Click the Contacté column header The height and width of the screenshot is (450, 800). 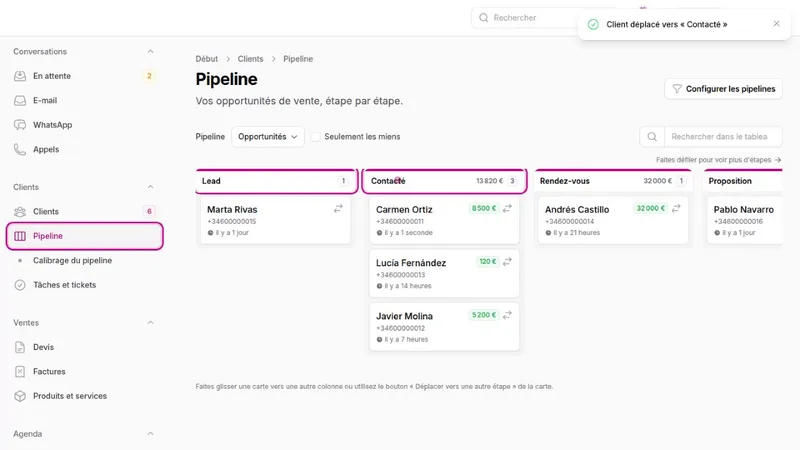click(x=444, y=181)
